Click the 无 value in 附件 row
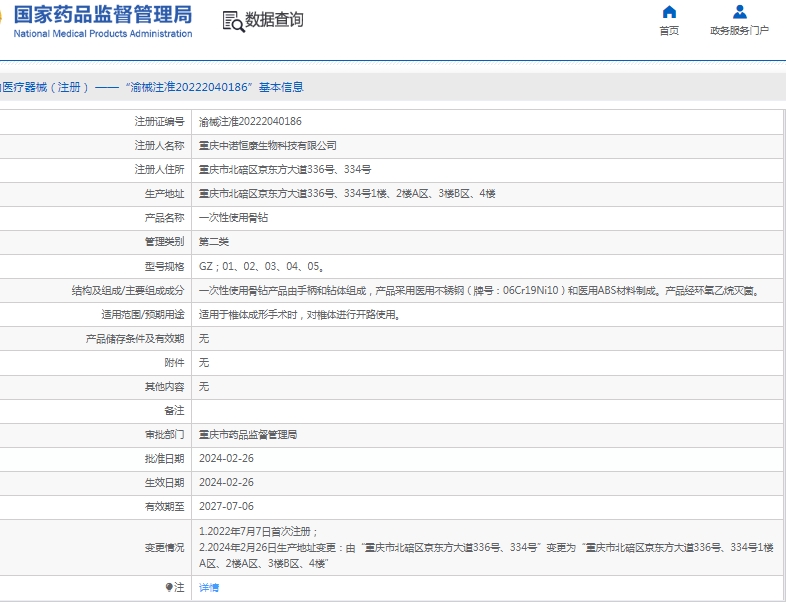Image resolution: width=786 pixels, height=610 pixels. point(204,362)
